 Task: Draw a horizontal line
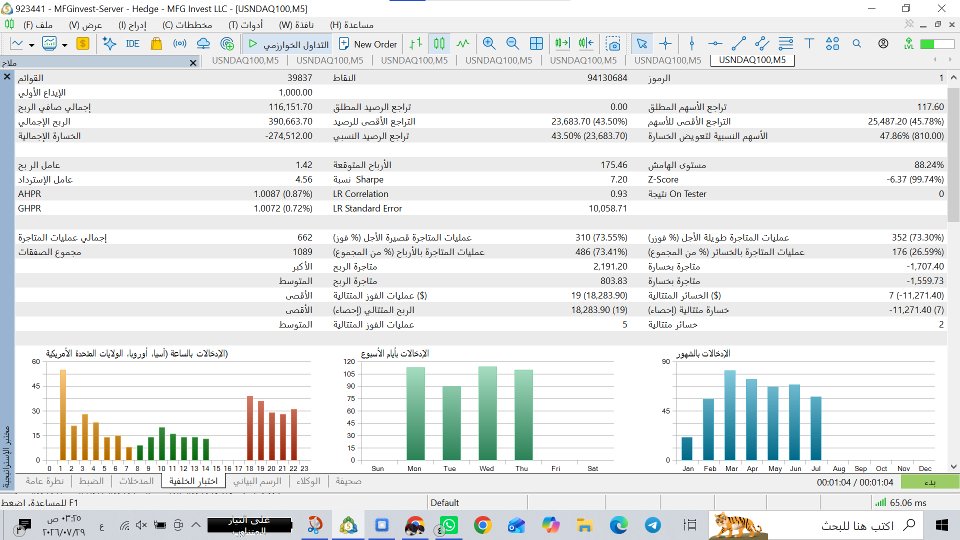pos(715,43)
